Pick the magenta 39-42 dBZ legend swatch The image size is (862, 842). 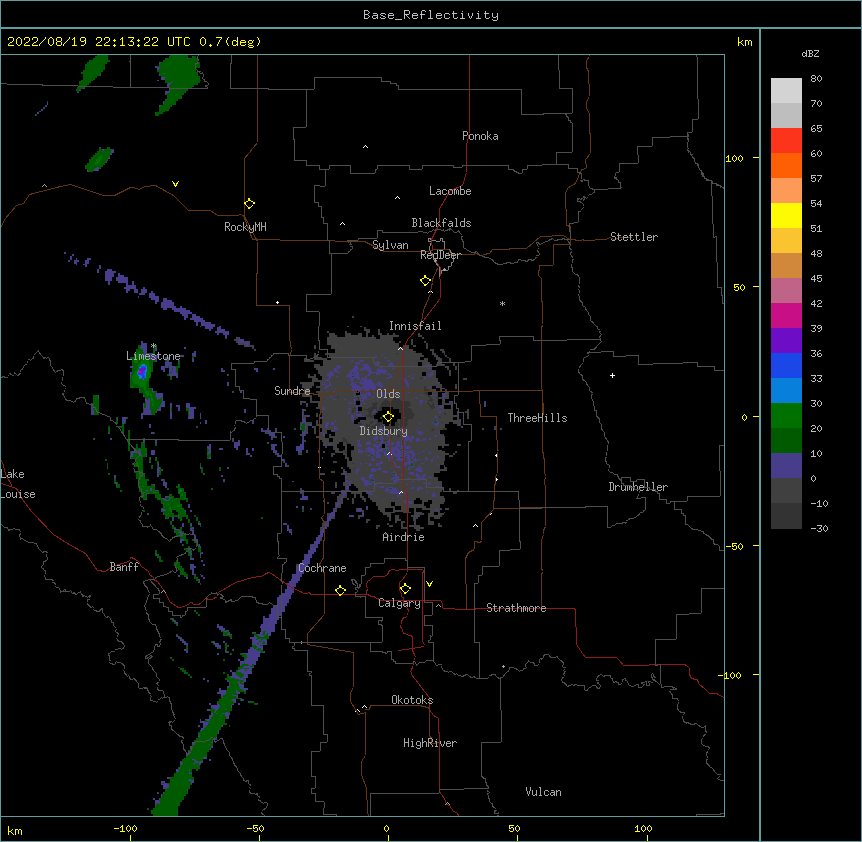point(786,315)
